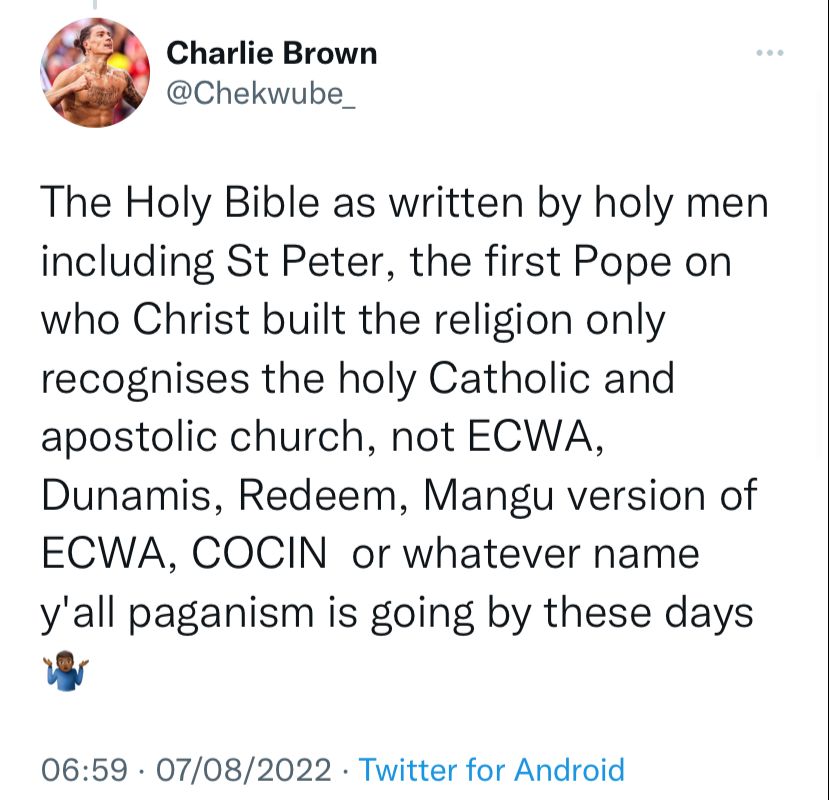Click the 06:59 timestamp
Image resolution: width=829 pixels, height=800 pixels.
(x=85, y=770)
